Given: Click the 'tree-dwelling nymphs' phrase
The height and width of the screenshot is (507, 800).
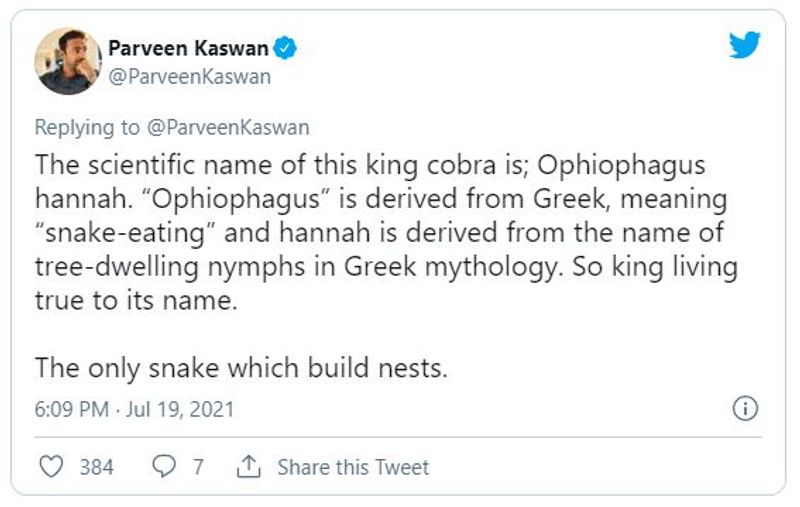Looking at the screenshot, I should click(170, 267).
